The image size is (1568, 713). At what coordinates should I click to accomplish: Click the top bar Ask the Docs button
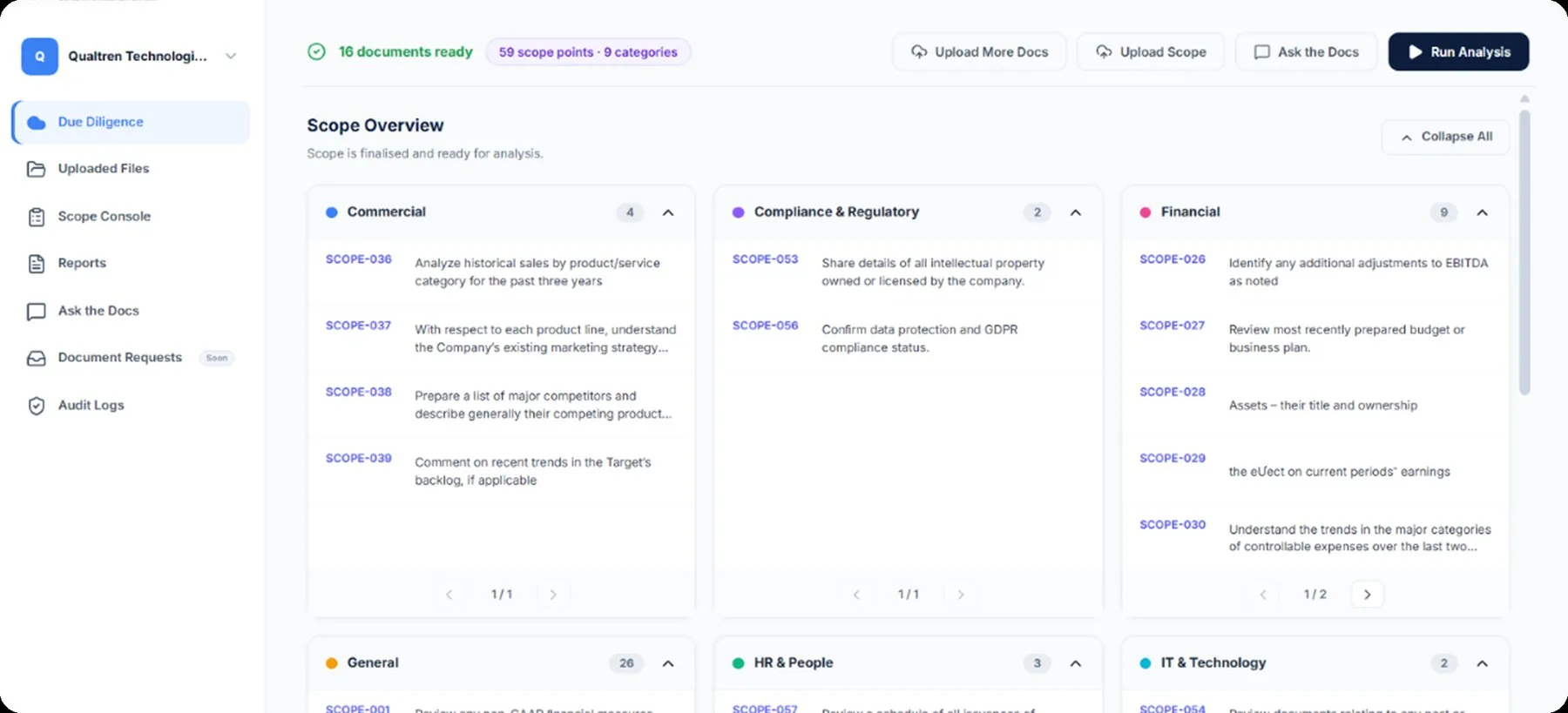(x=1306, y=52)
